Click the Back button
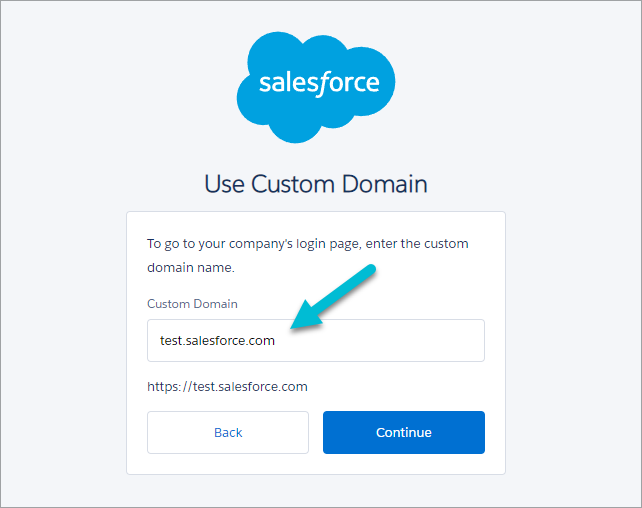The image size is (642, 508). (x=228, y=432)
